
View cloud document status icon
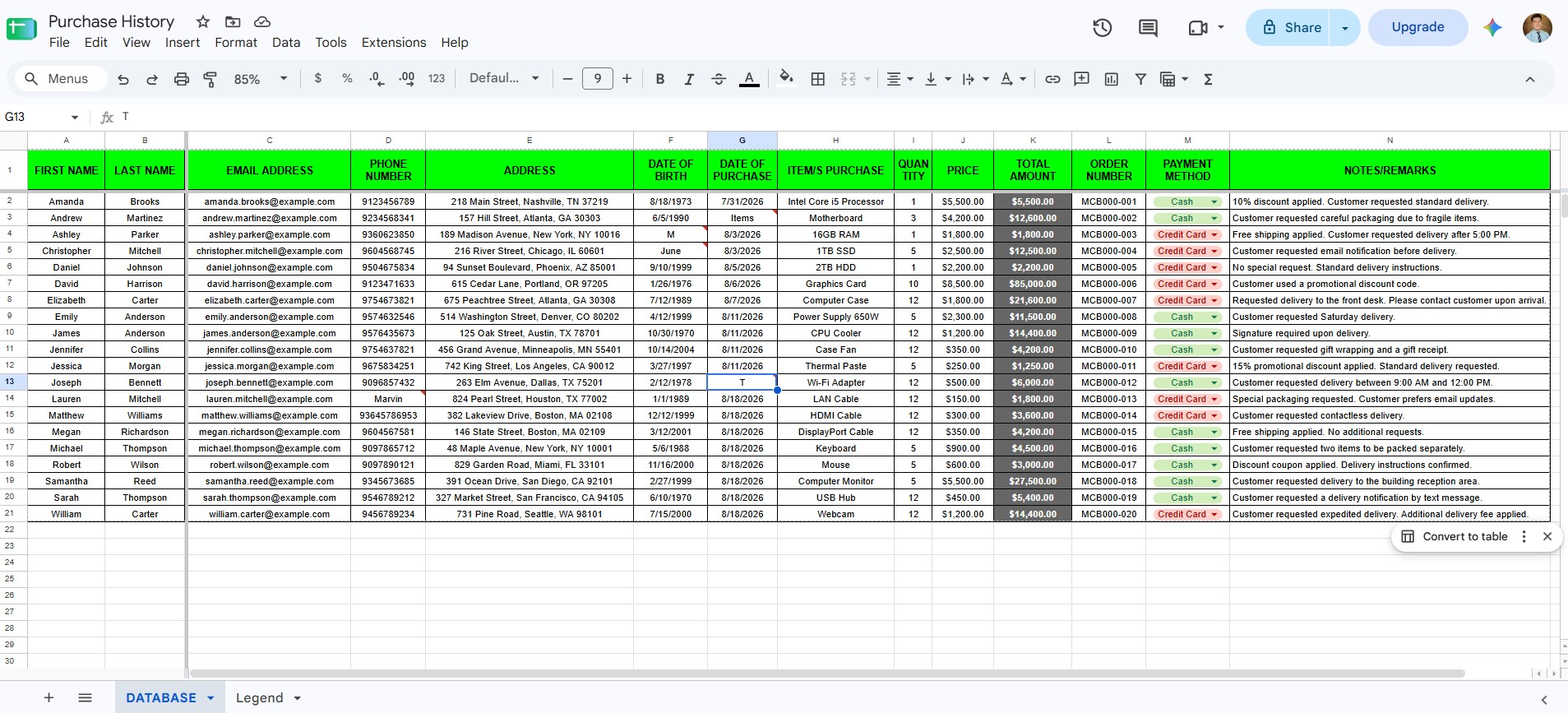click(262, 21)
